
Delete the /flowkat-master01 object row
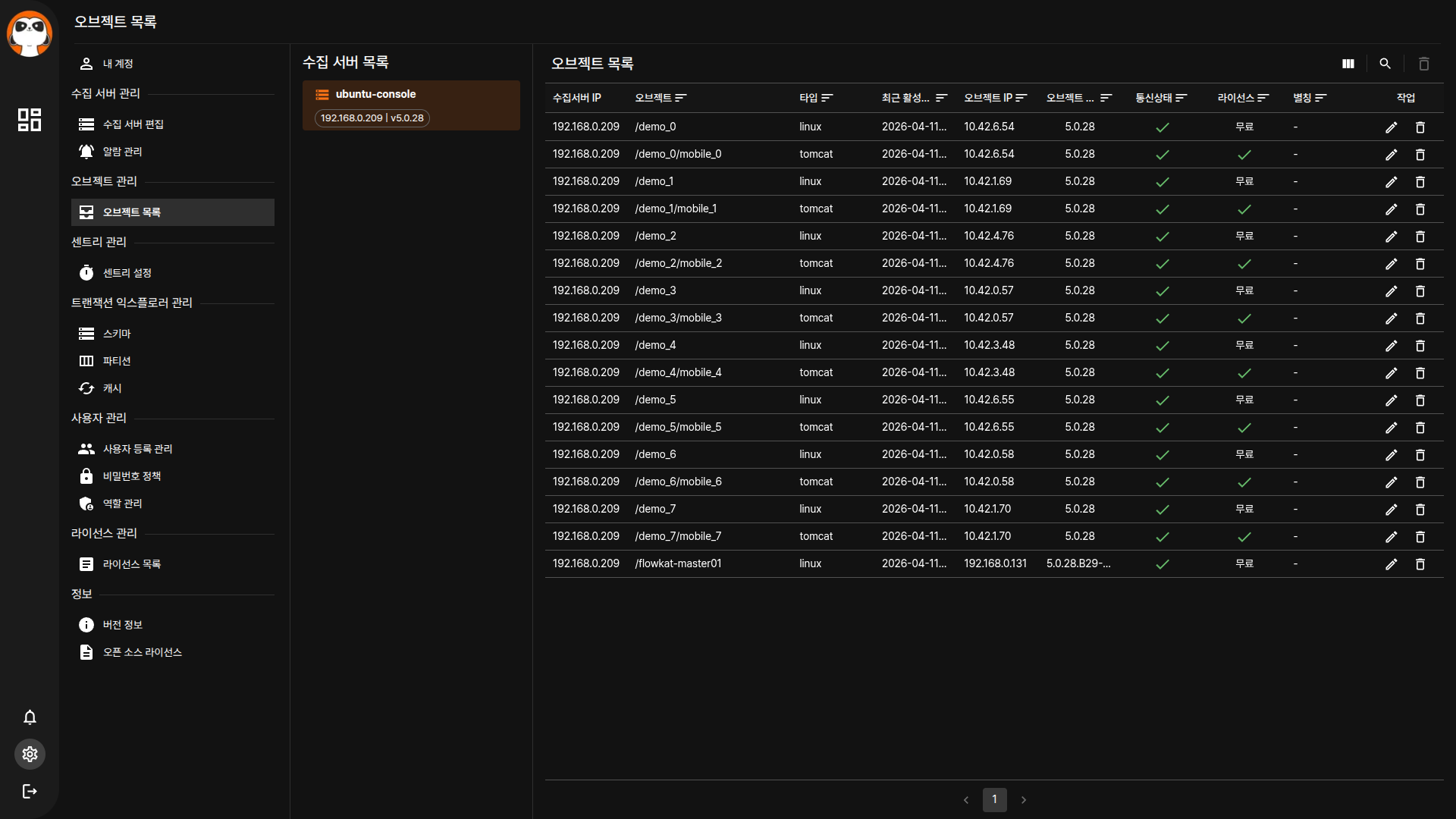pyautogui.click(x=1420, y=564)
